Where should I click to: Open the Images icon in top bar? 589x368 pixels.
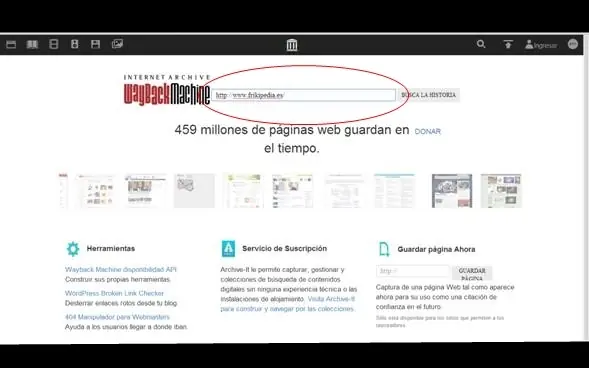(x=117, y=44)
